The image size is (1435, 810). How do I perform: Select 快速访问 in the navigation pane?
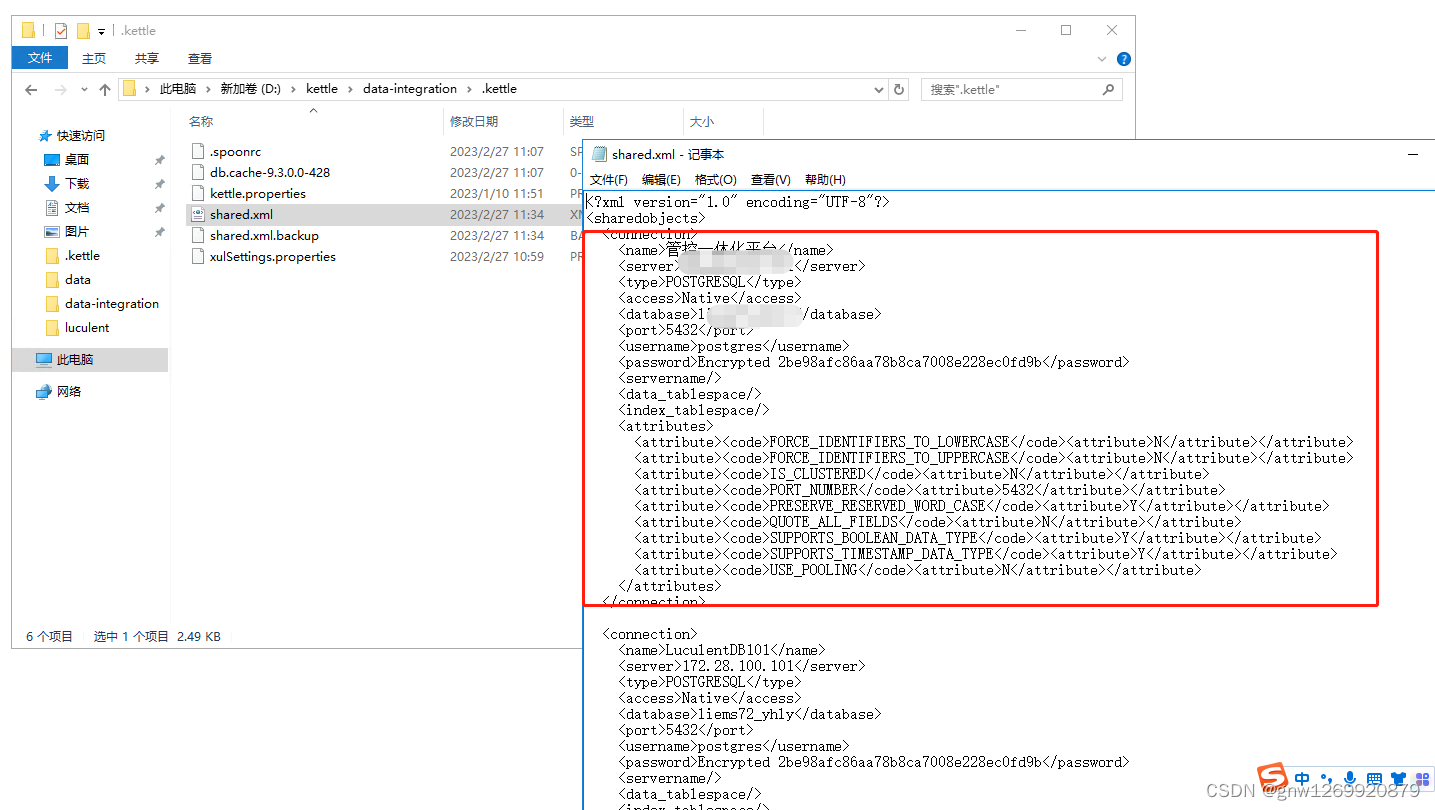pyautogui.click(x=80, y=135)
